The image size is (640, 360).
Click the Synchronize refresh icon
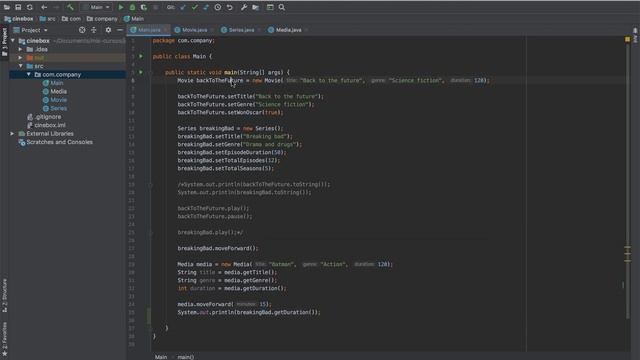click(30, 7)
